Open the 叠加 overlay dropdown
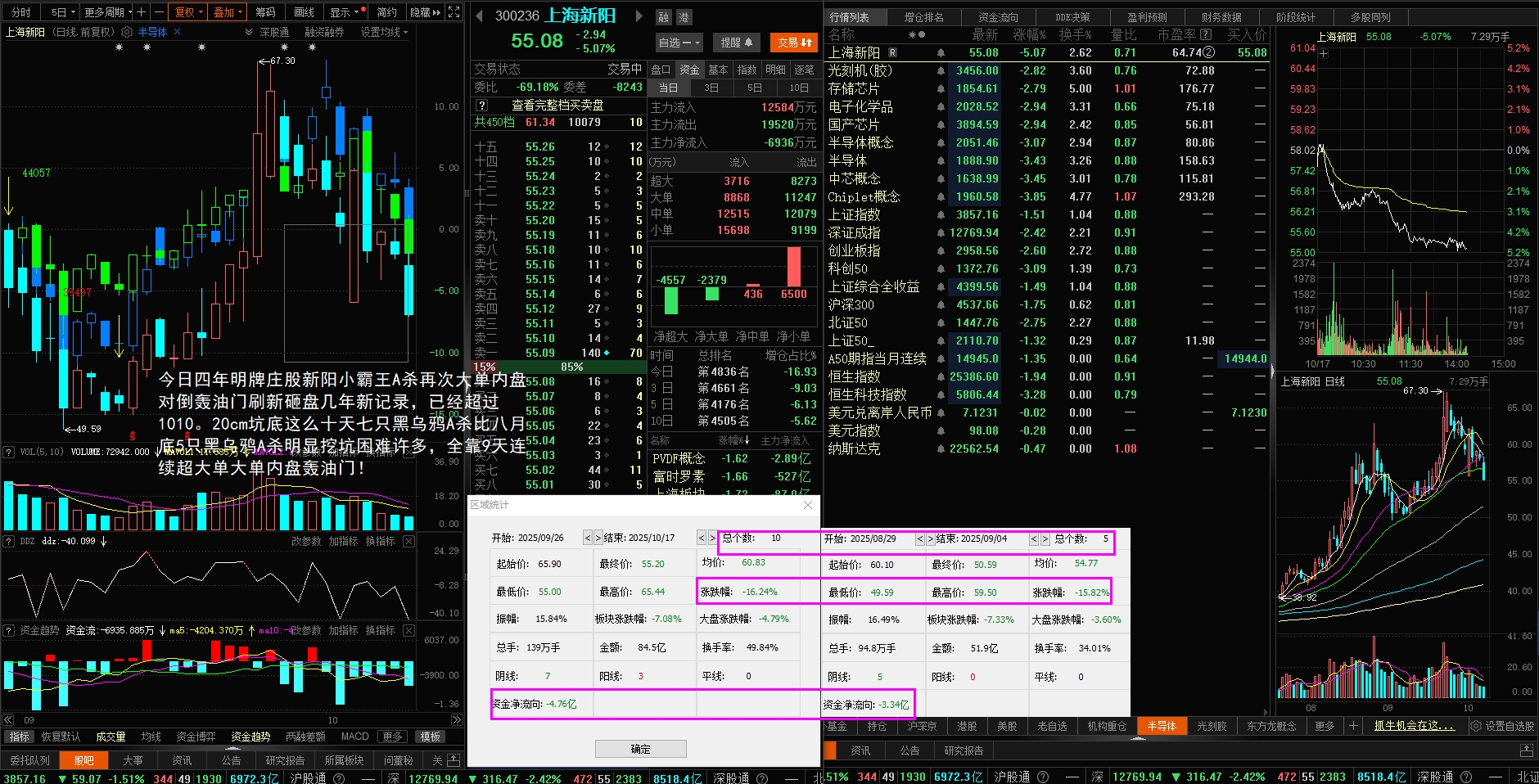The image size is (1539, 784). pyautogui.click(x=228, y=12)
